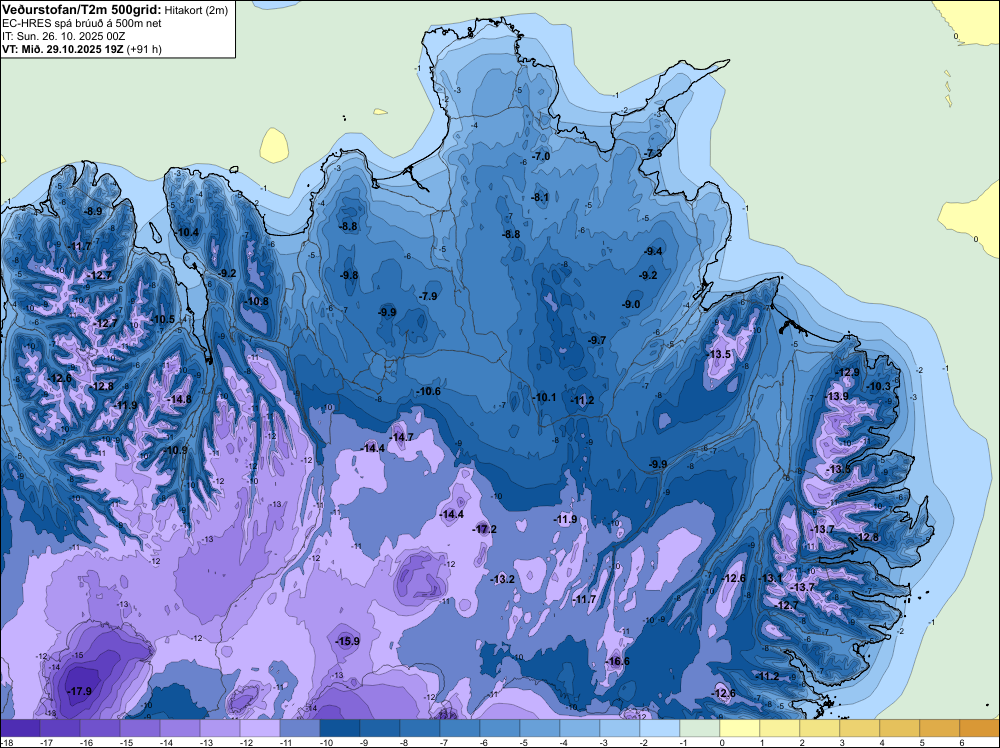Click the 'Hitakort (2m)' label
The image size is (1000, 748).
(195, 10)
